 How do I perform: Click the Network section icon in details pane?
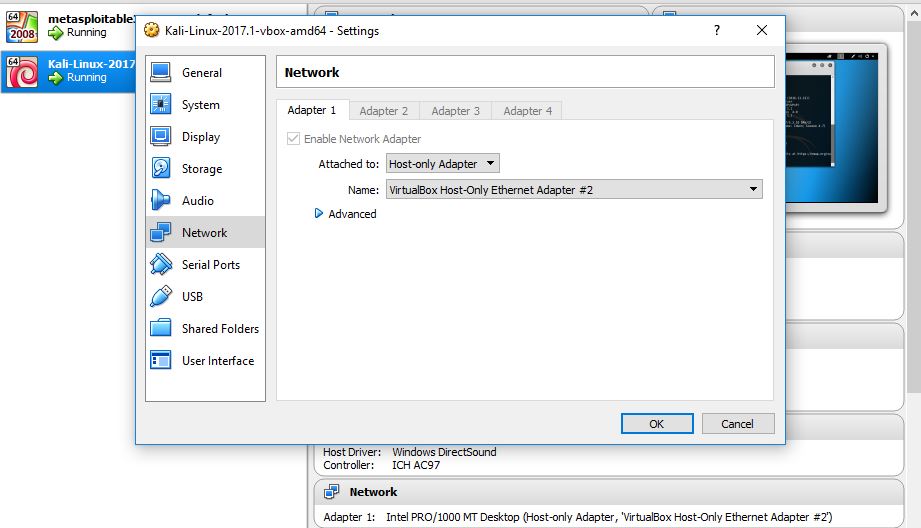point(331,492)
